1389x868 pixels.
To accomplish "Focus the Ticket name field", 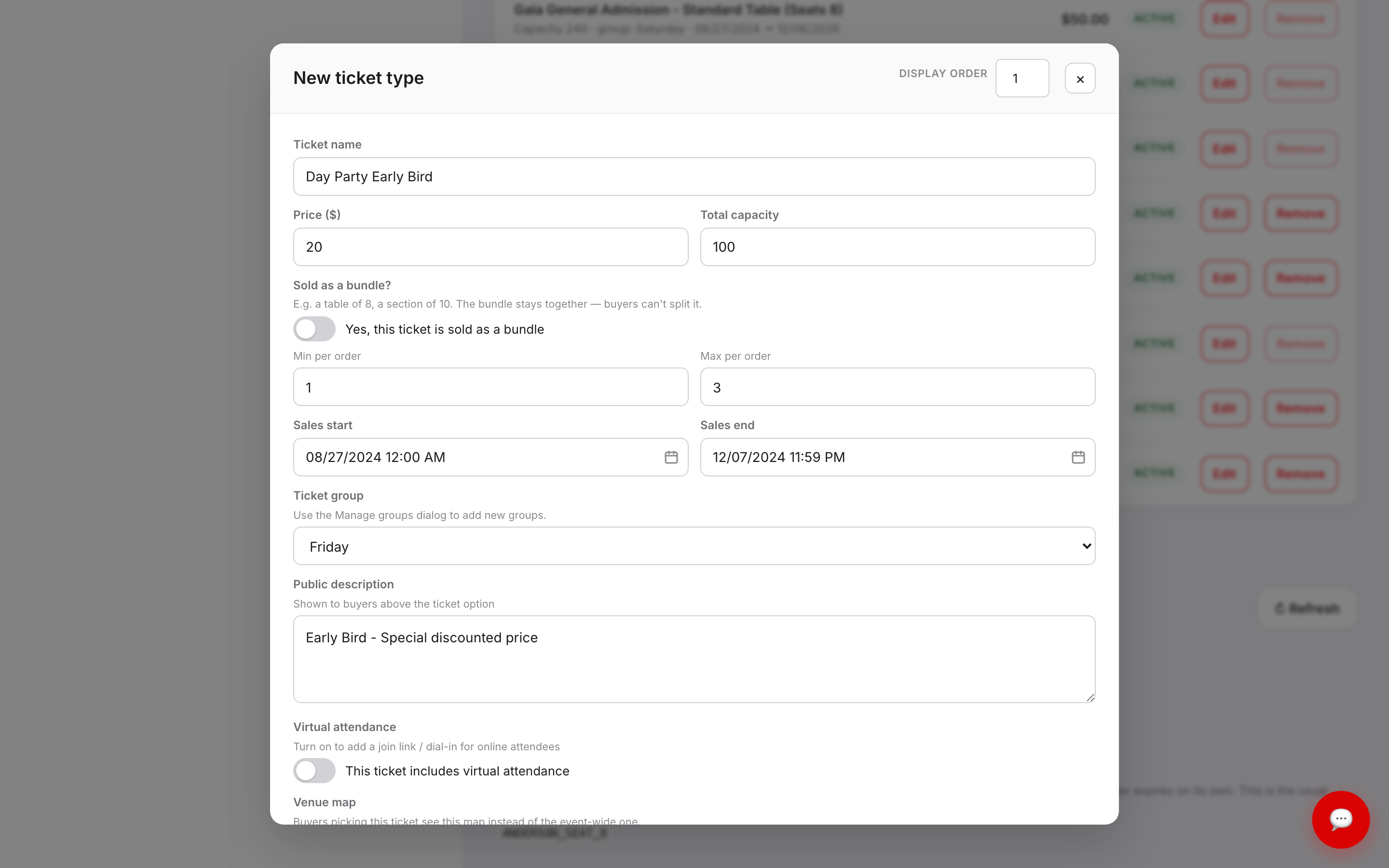I will click(x=694, y=176).
